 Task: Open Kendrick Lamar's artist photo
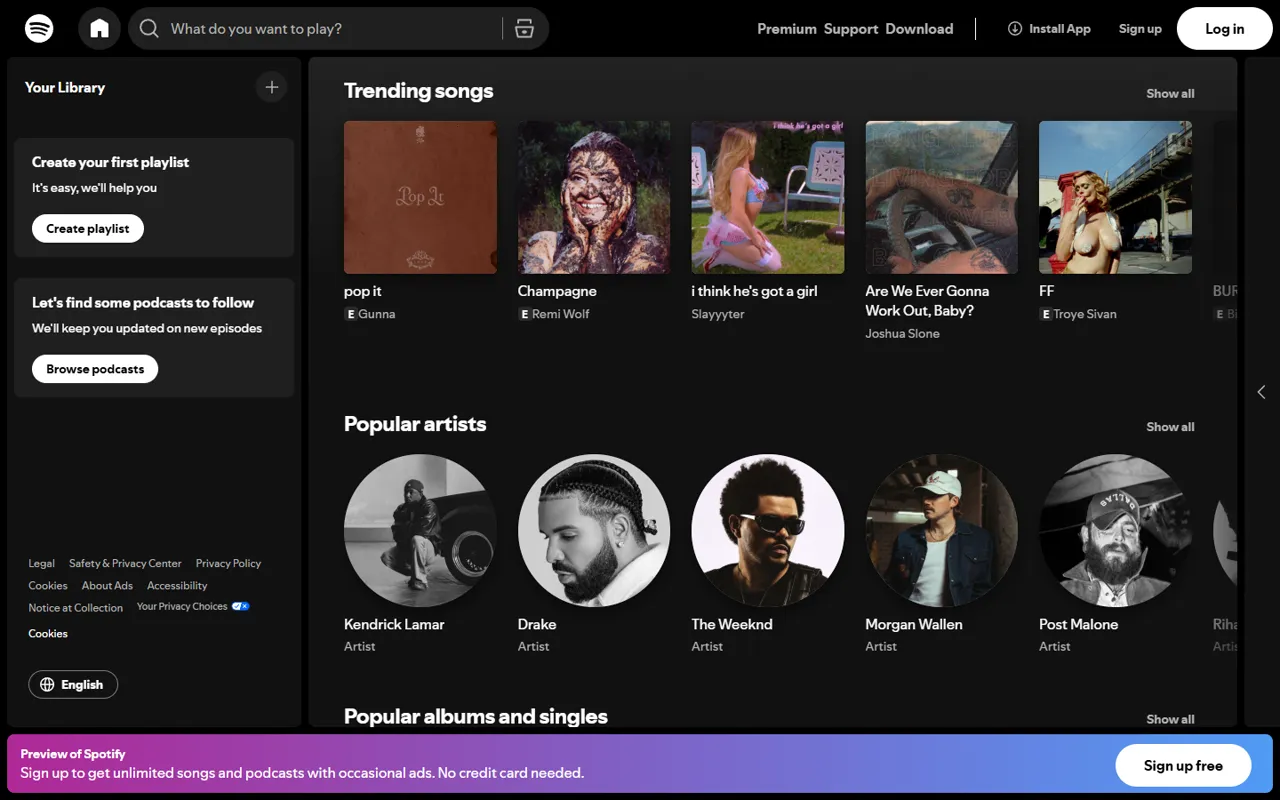pos(420,531)
